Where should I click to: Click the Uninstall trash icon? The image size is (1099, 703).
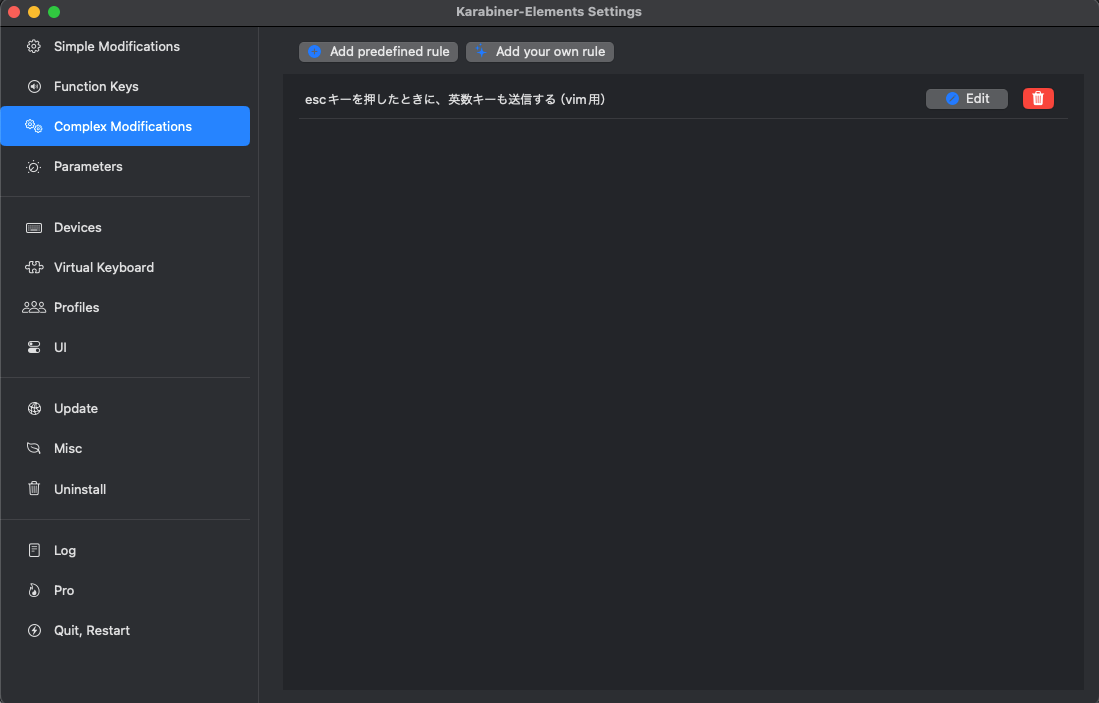pyautogui.click(x=32, y=489)
